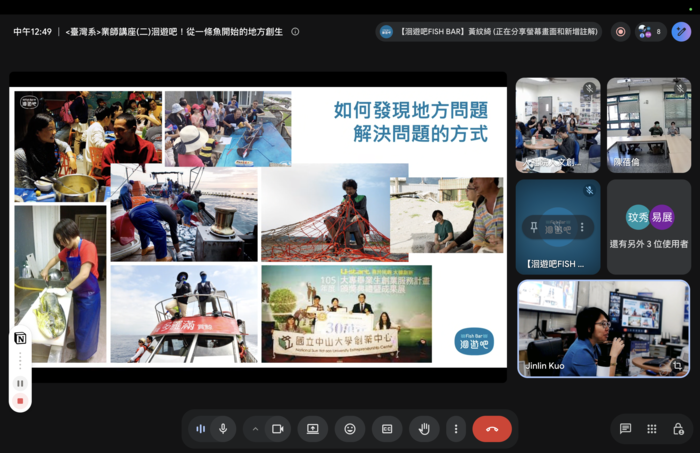Open the 還有另外 3 位使用者 tile
700x453 pixels.
click(x=649, y=227)
